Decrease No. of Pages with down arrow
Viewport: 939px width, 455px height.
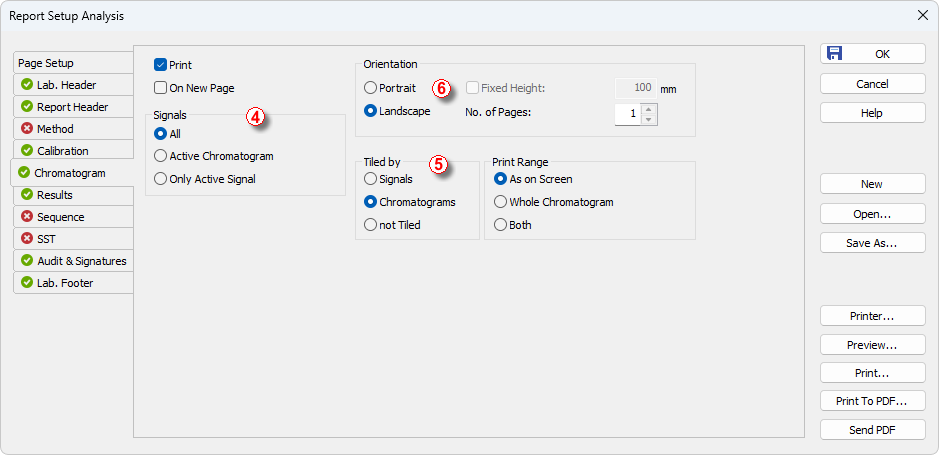coord(649,120)
